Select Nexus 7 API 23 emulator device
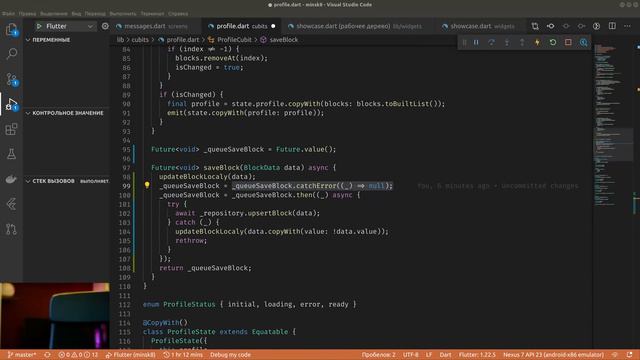 tap(553, 355)
